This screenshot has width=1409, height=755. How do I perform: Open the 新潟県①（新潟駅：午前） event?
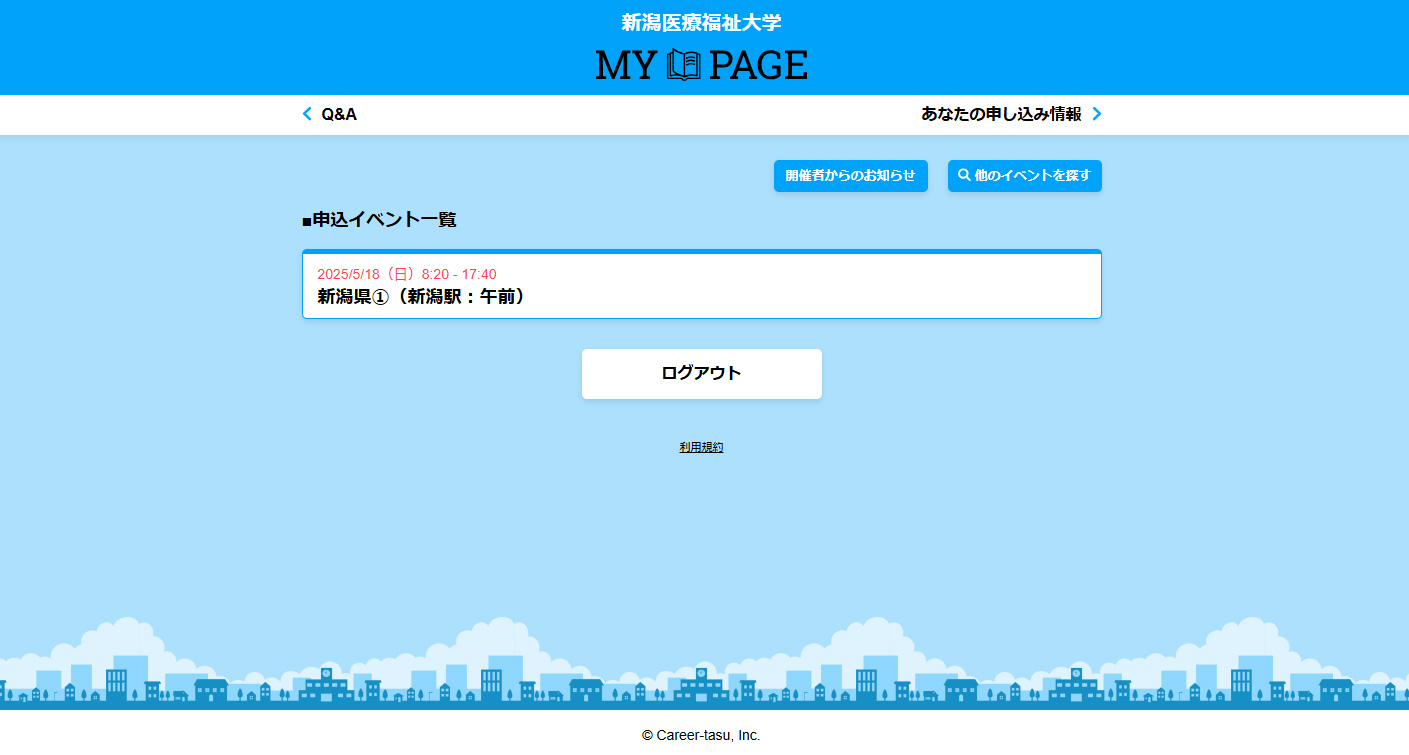click(x=421, y=296)
